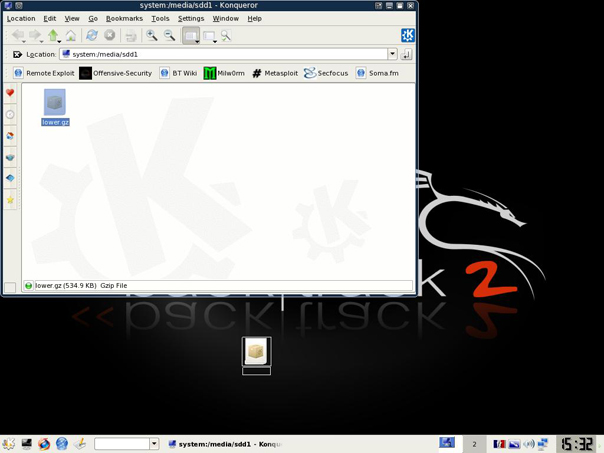Click the KDE gear logo
The width and height of the screenshot is (604, 453).
click(408, 35)
